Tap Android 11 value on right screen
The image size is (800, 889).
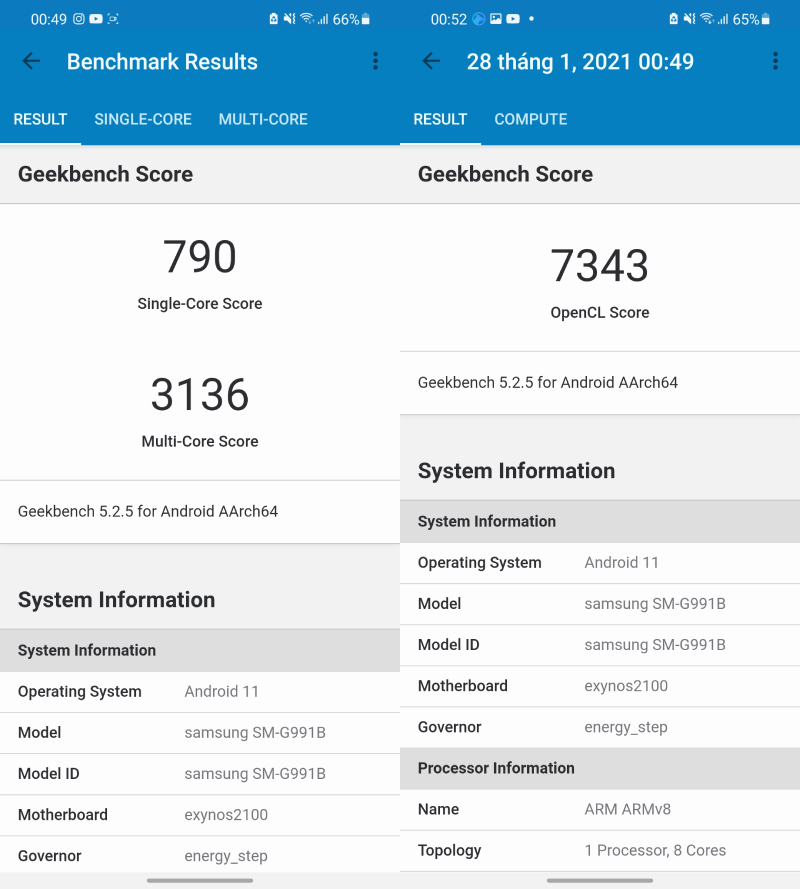(x=621, y=562)
